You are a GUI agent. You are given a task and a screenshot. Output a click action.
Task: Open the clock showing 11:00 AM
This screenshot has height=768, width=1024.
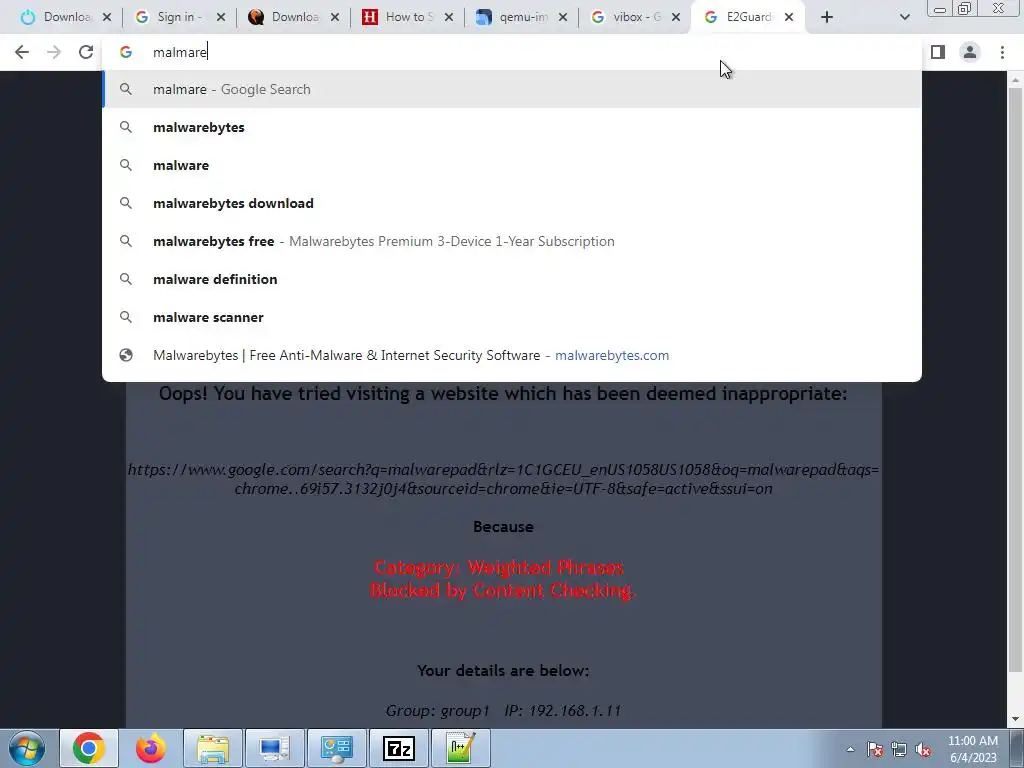click(x=973, y=749)
